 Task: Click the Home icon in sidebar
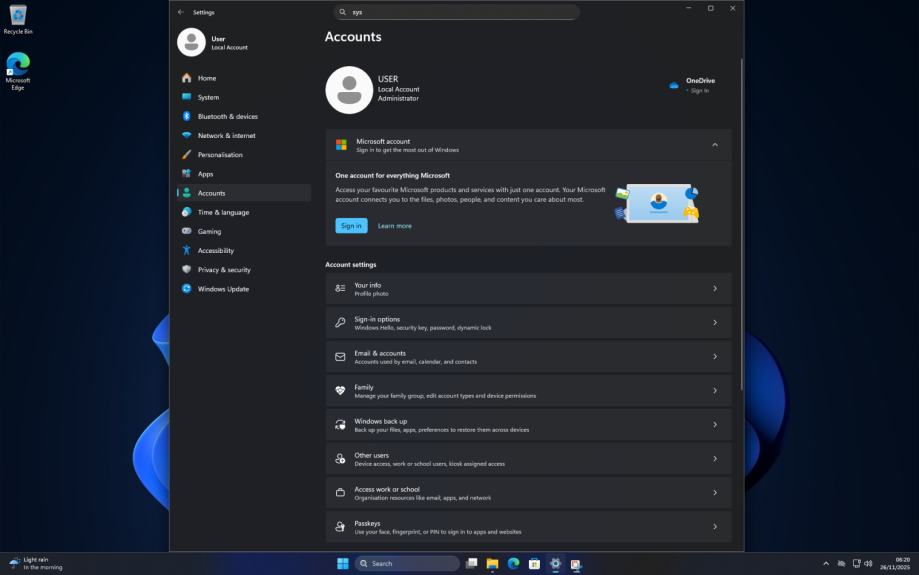(x=186, y=78)
